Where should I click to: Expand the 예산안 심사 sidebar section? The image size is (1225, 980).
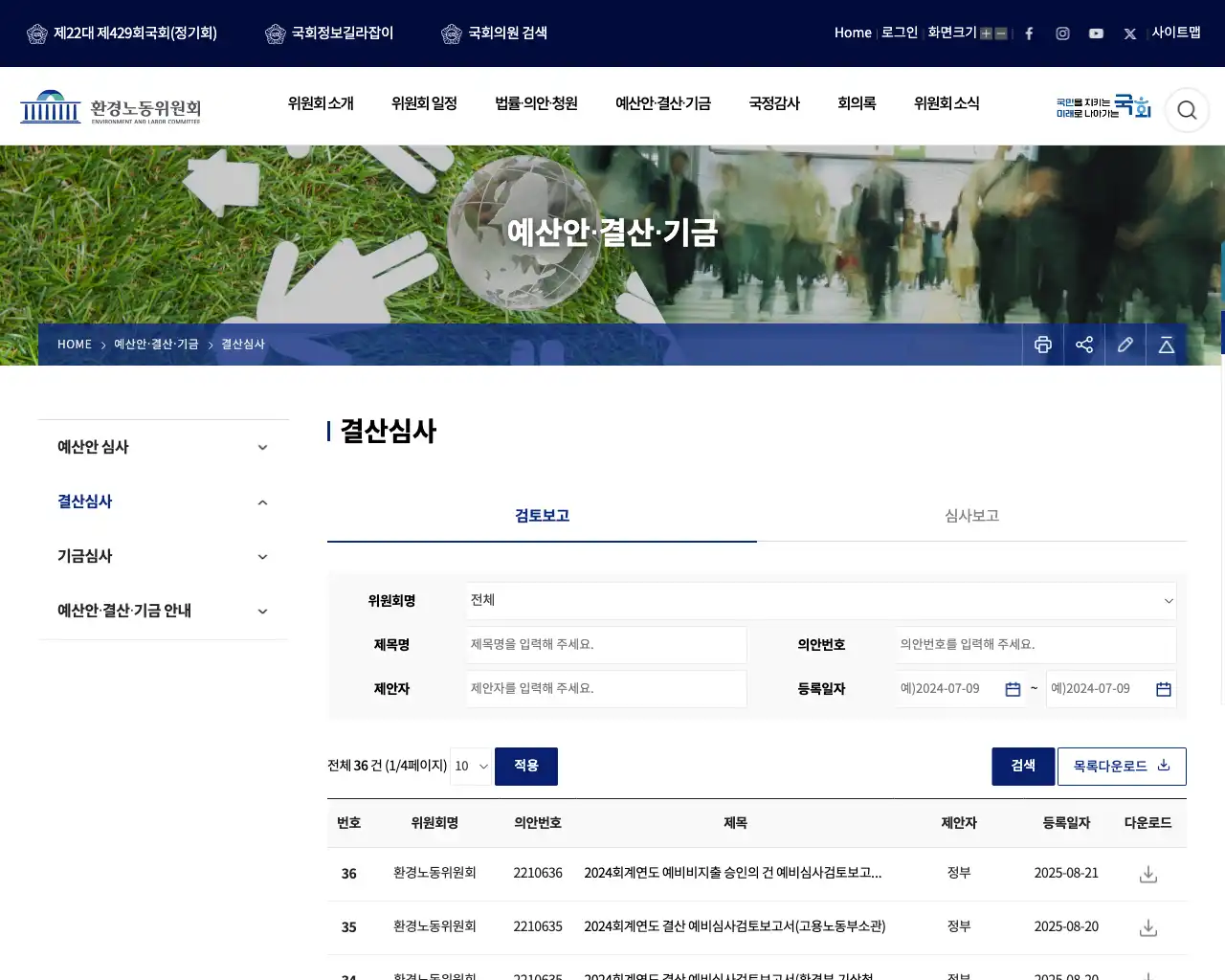(163, 447)
